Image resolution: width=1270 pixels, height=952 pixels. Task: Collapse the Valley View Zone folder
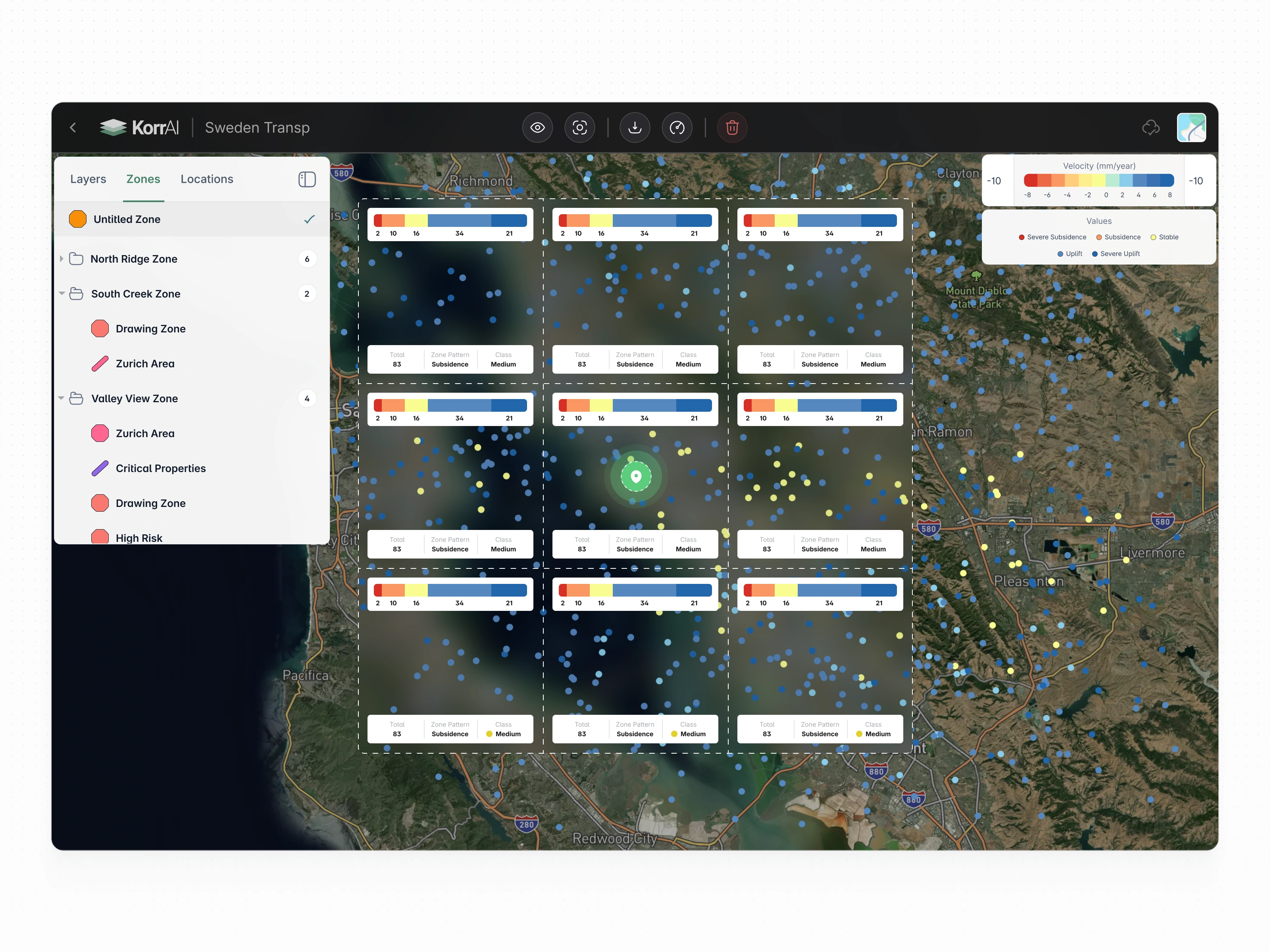pos(62,398)
